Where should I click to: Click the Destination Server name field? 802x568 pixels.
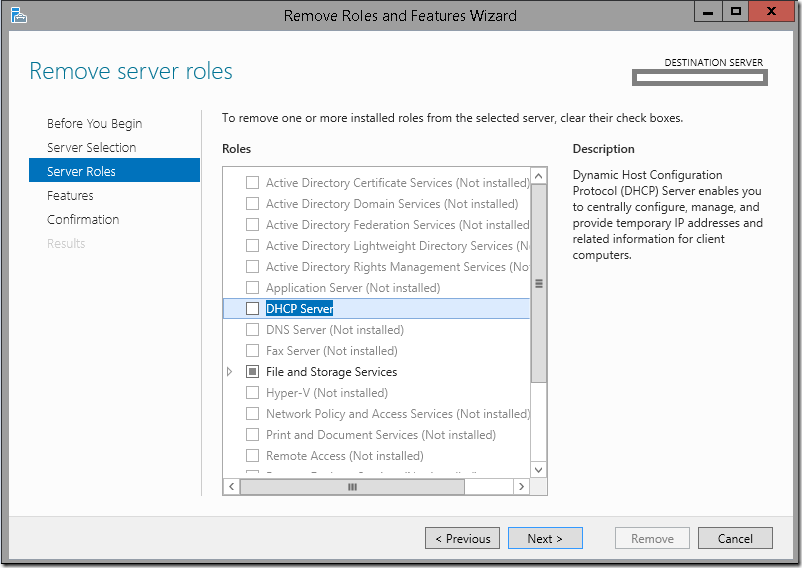(x=700, y=78)
